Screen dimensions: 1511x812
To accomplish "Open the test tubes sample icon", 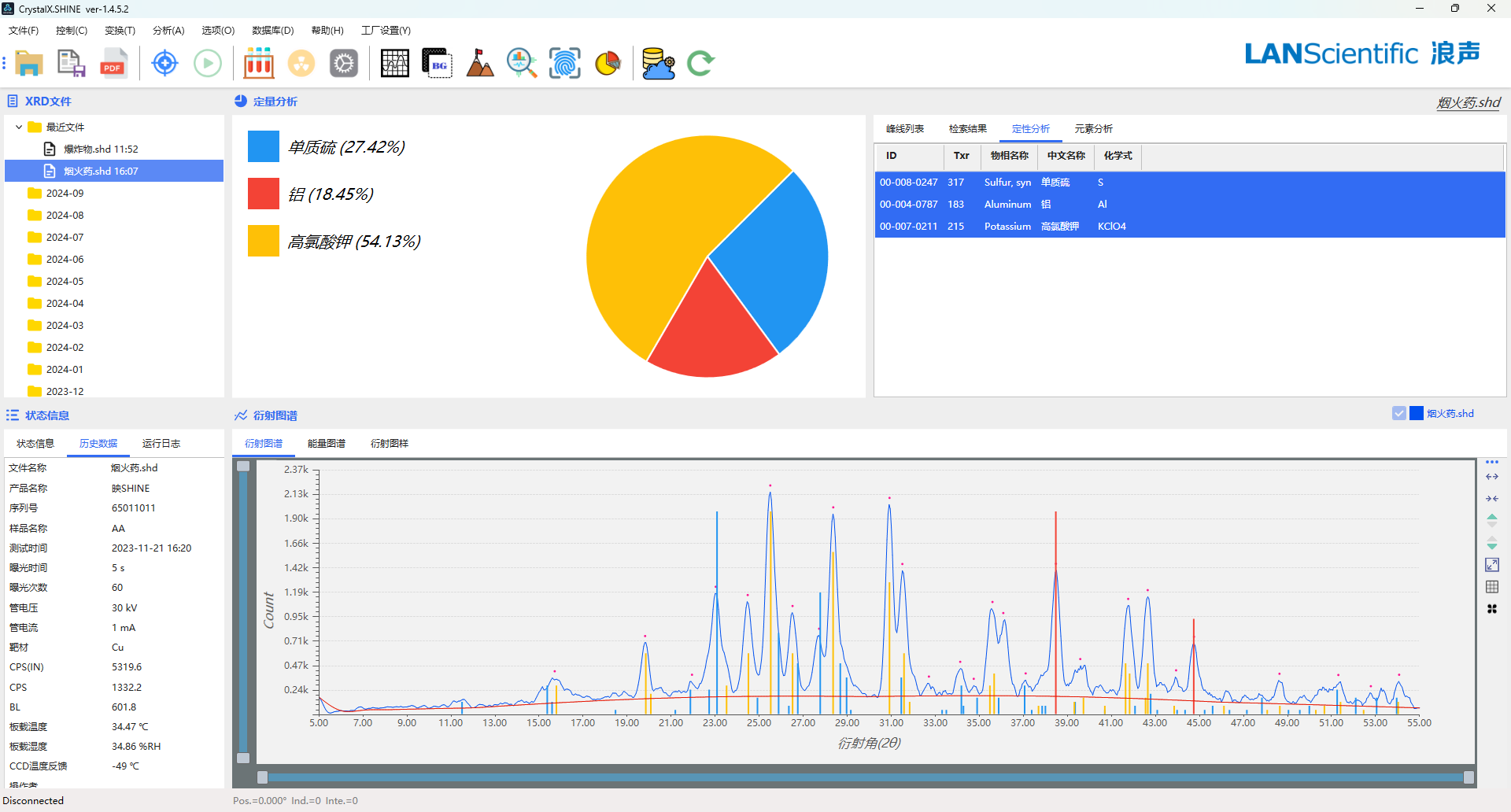I will coord(258,63).
